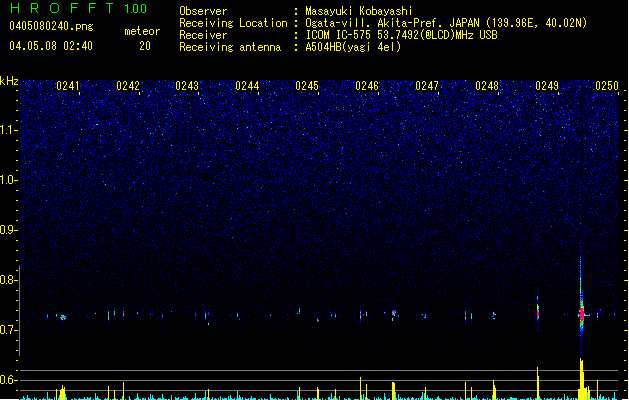Click the antenna value A504HB(yagi 4el)

point(353,47)
